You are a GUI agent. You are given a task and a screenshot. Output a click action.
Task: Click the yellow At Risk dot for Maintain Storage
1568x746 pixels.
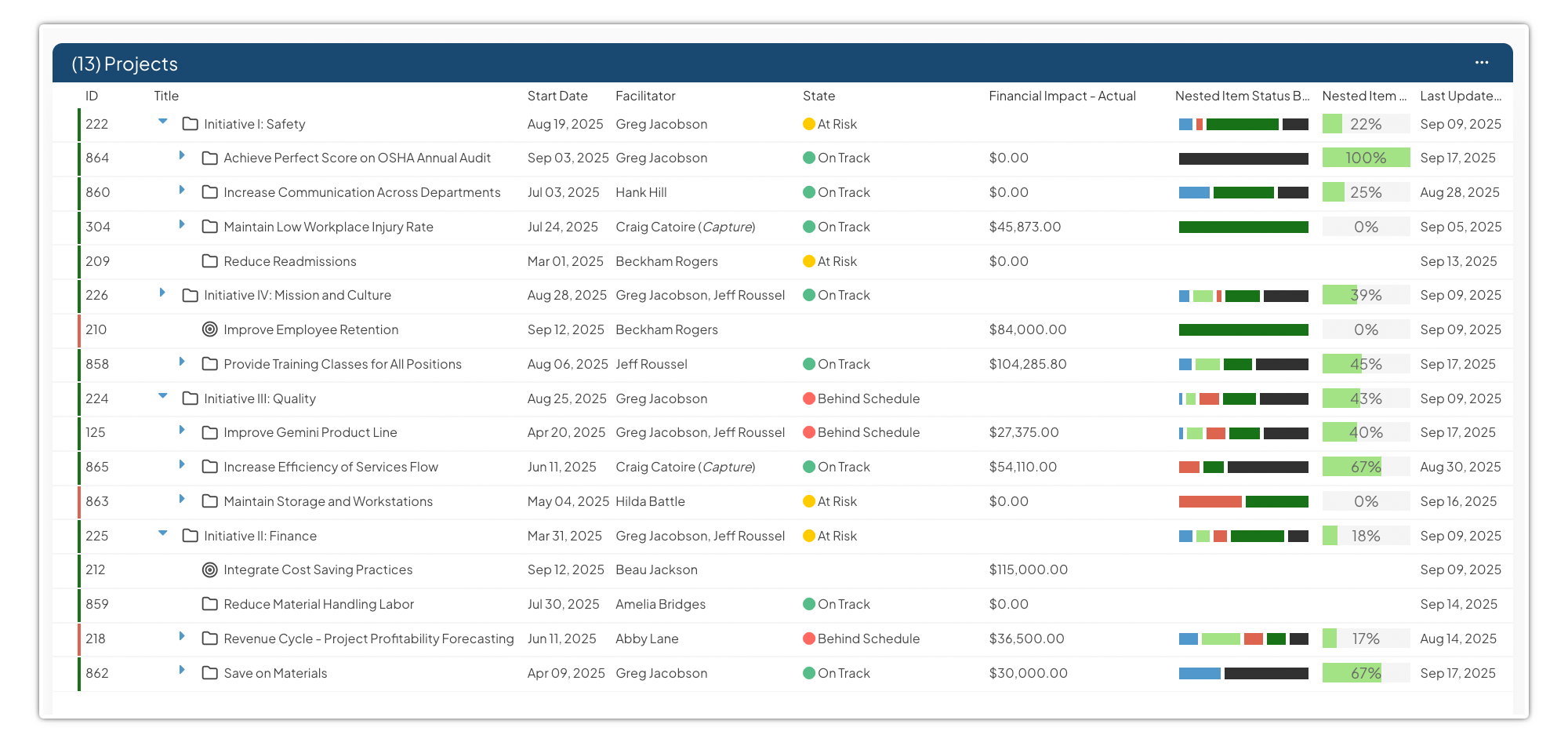point(809,501)
